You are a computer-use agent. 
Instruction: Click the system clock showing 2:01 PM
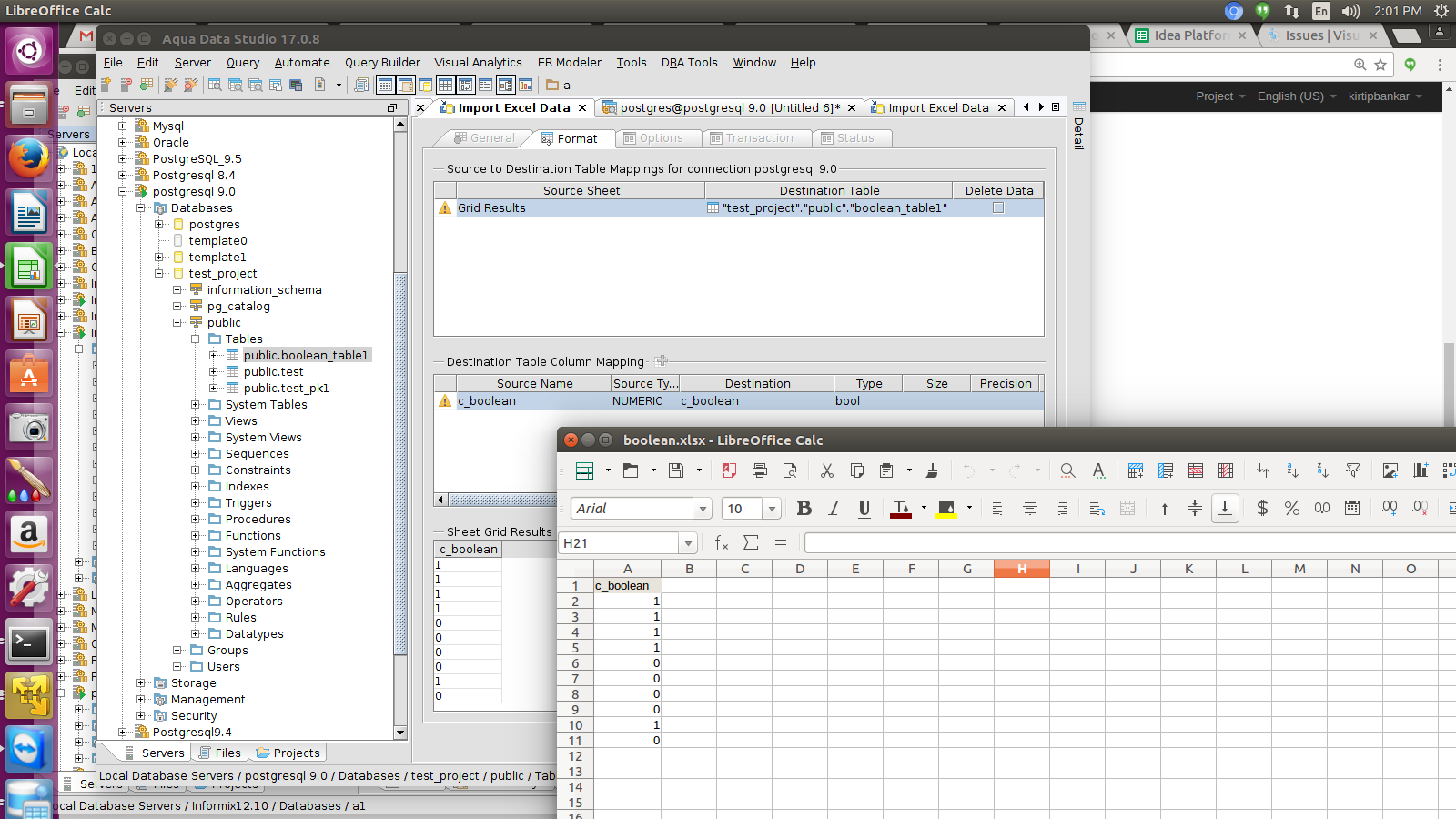tap(1398, 11)
